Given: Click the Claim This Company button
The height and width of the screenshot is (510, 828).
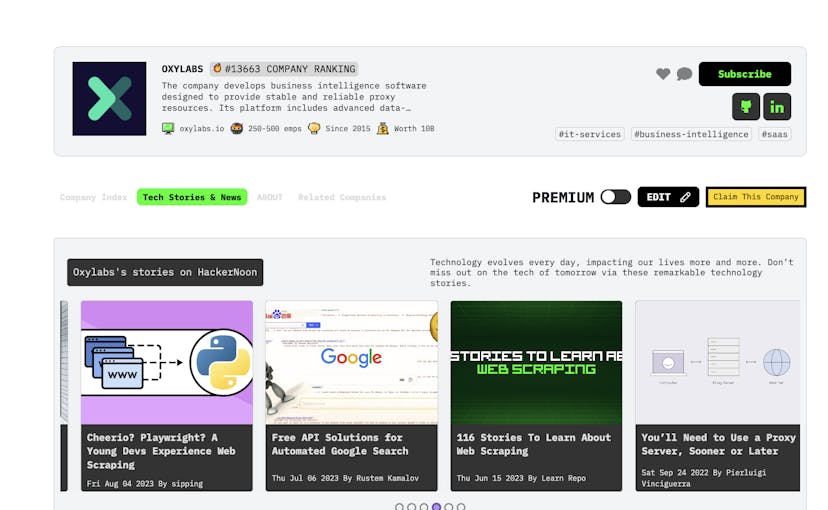Looking at the screenshot, I should (x=756, y=197).
